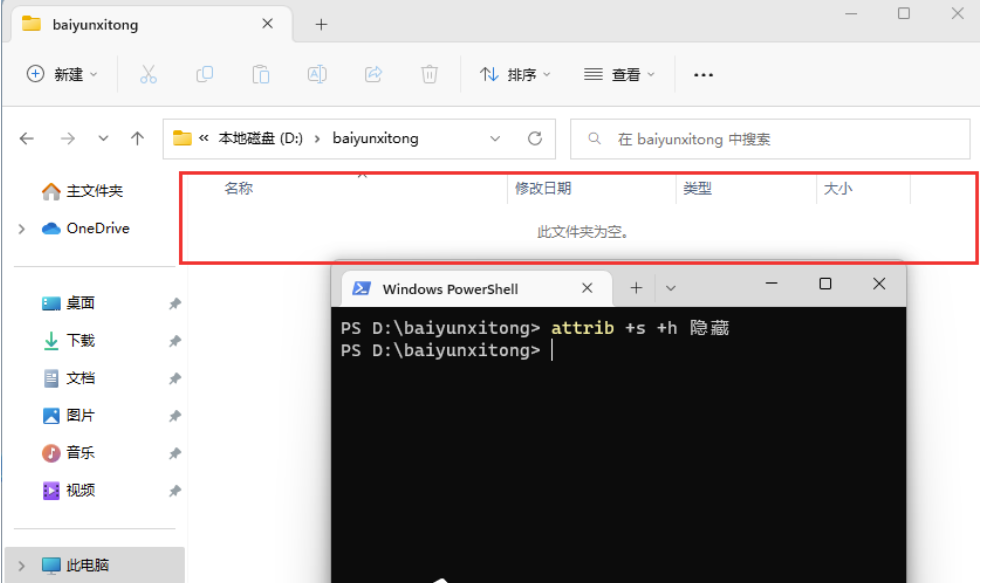988x583 pixels.
Task: Click the Cut scissors icon in toolbar
Action: [148, 74]
